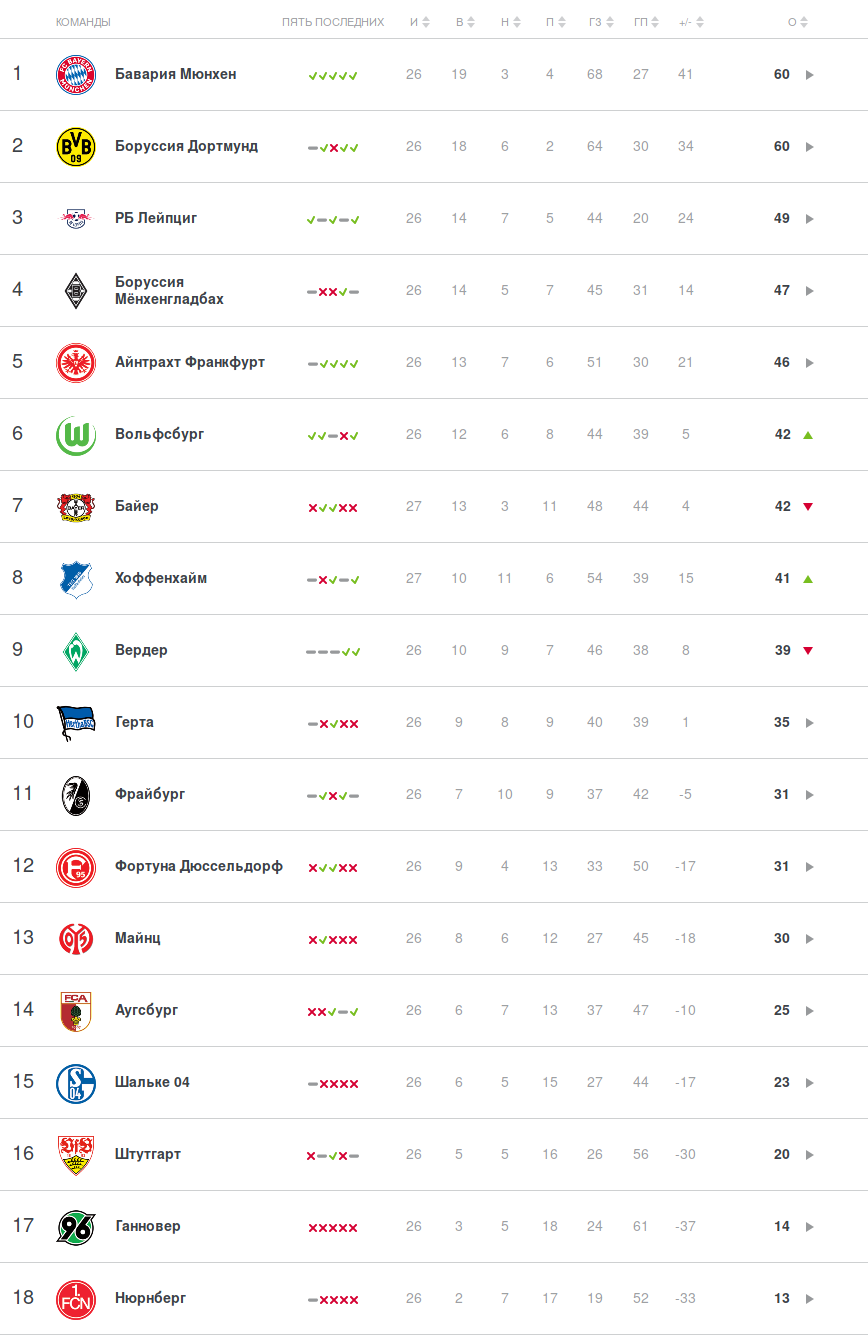Click the Werder Bremen diamond logo

[76, 651]
